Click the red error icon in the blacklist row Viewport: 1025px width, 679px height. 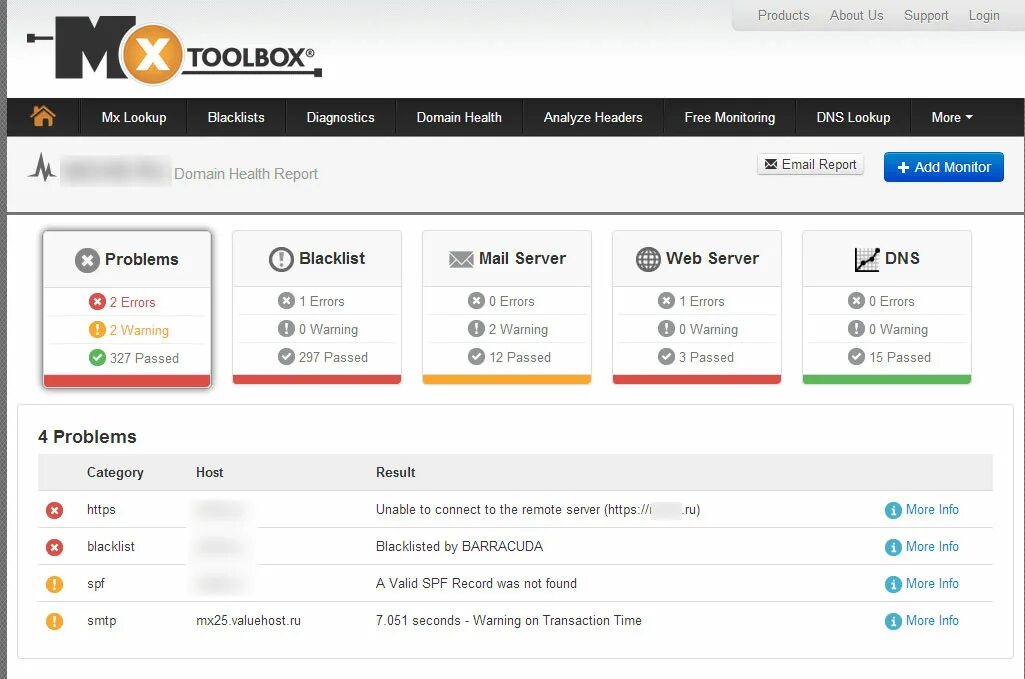54,547
